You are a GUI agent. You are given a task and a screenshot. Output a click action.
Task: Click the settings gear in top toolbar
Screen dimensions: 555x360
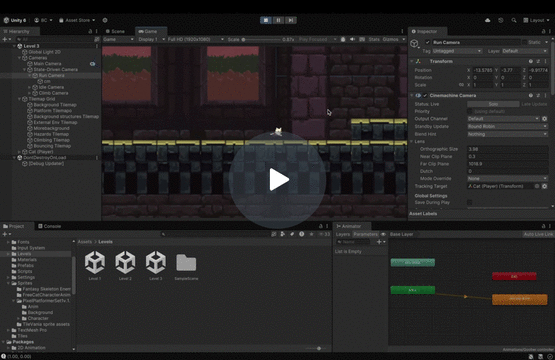[x=105, y=20]
